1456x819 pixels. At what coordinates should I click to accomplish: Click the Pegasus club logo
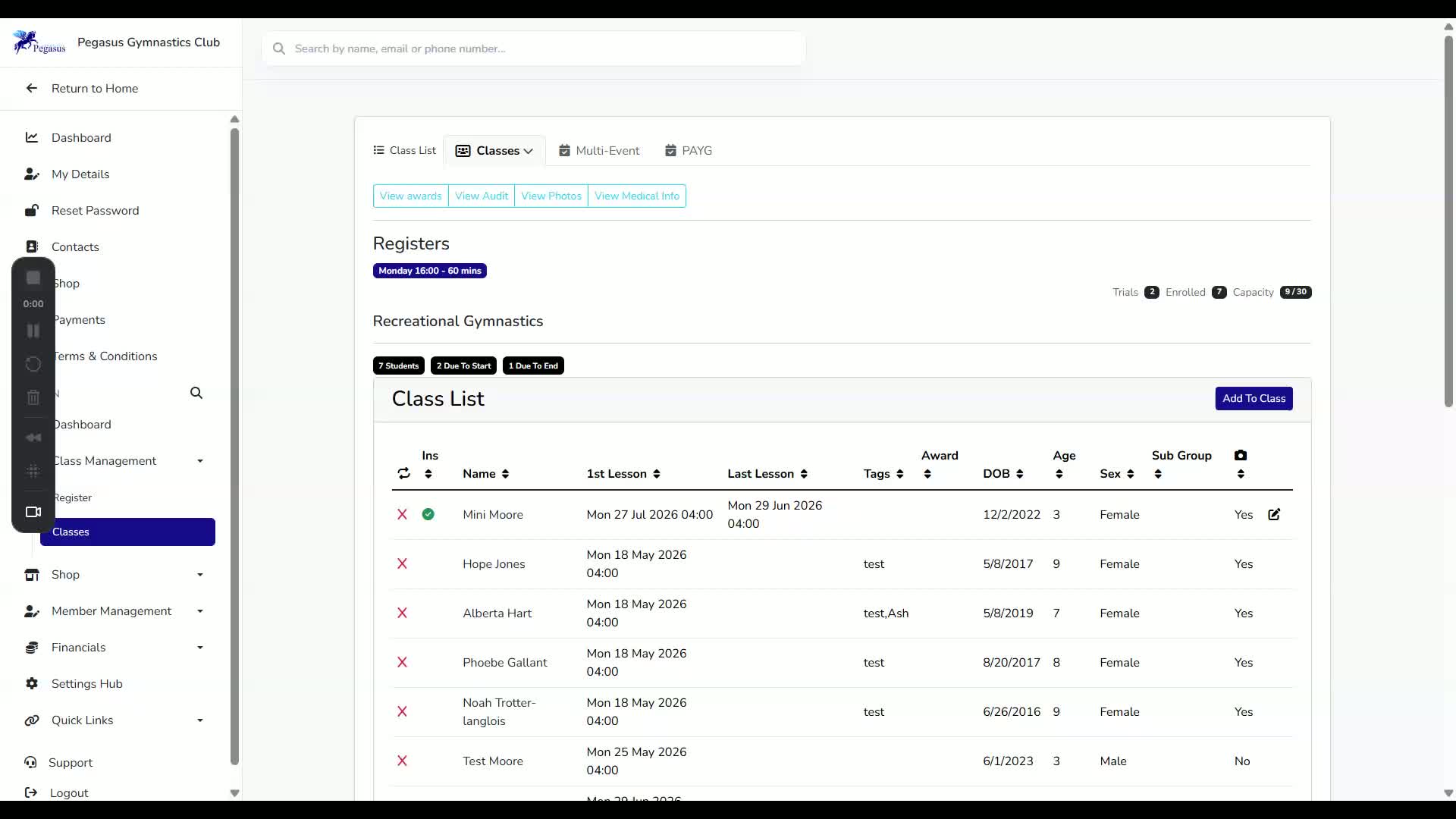39,42
